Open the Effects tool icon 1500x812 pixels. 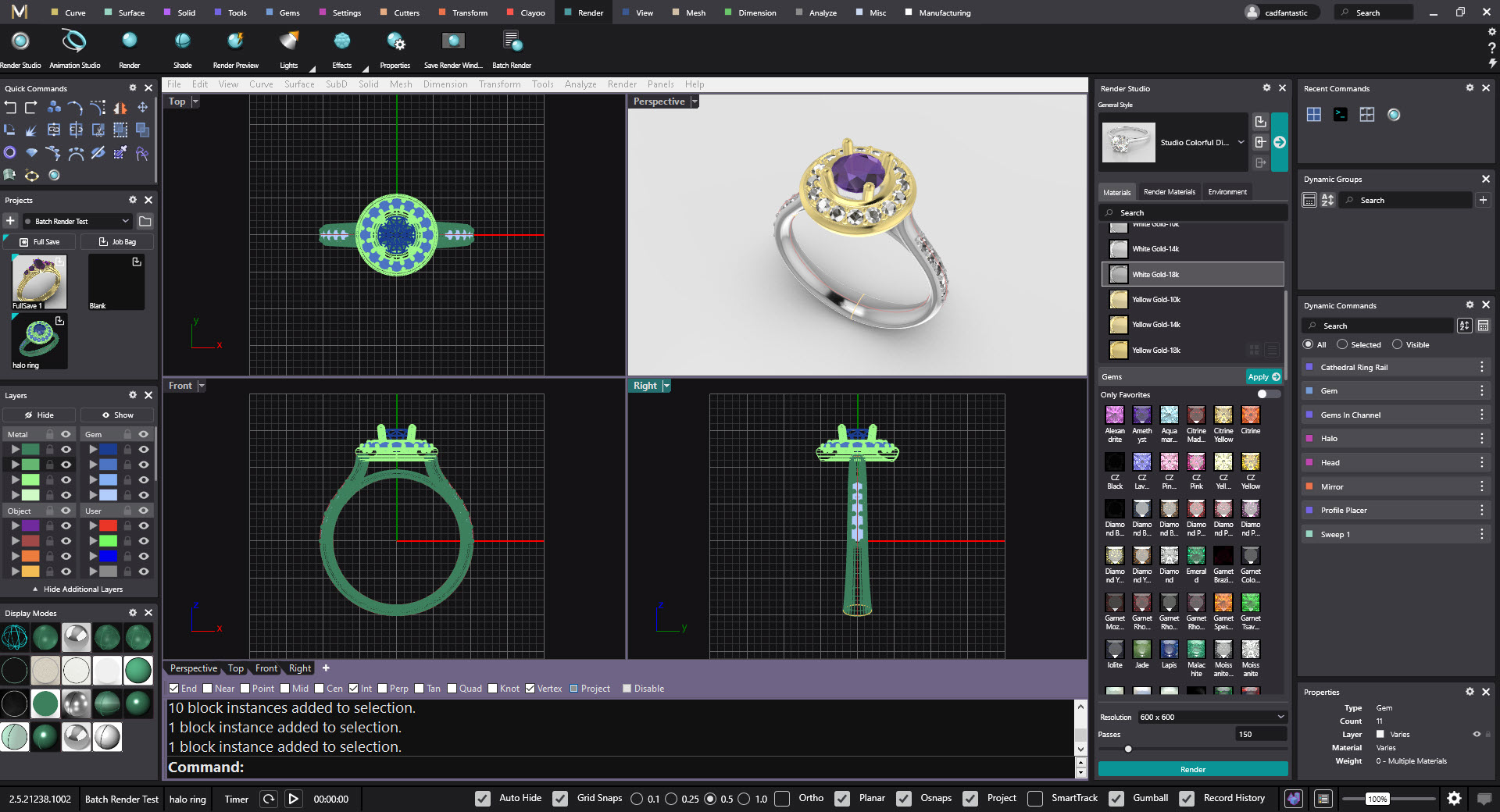point(341,41)
